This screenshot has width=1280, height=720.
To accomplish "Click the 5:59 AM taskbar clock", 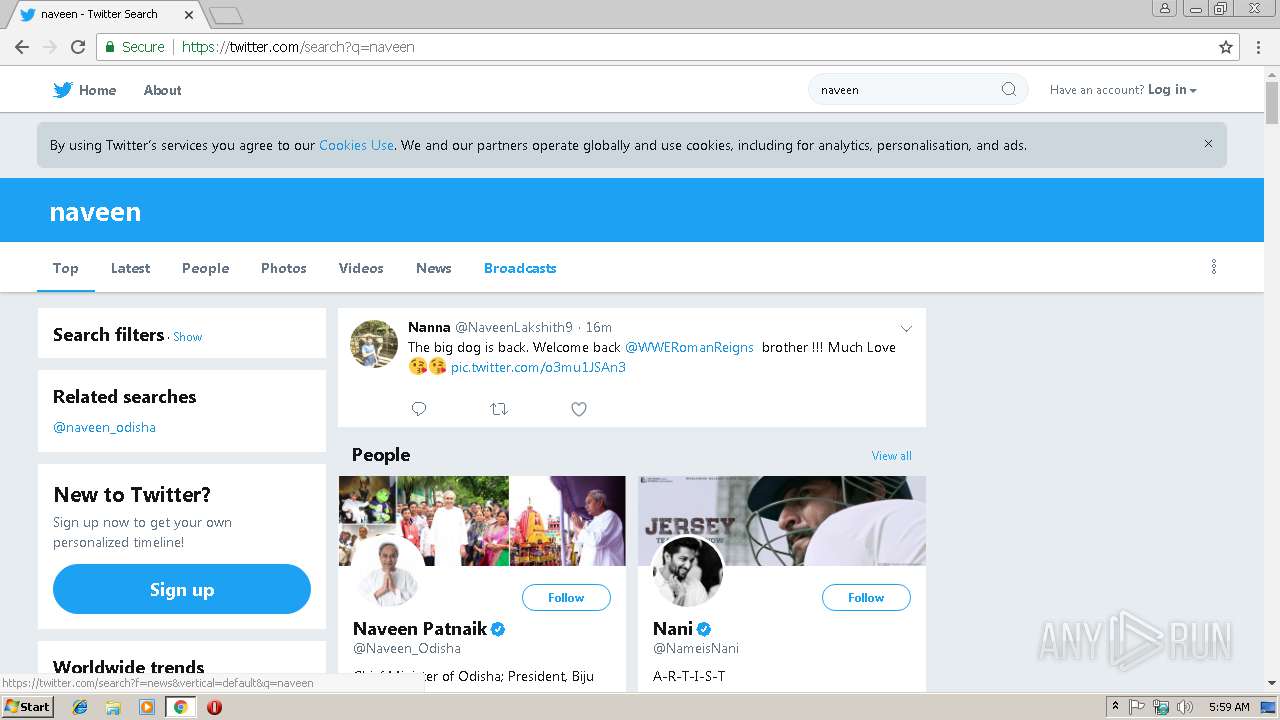I will tap(1229, 707).
